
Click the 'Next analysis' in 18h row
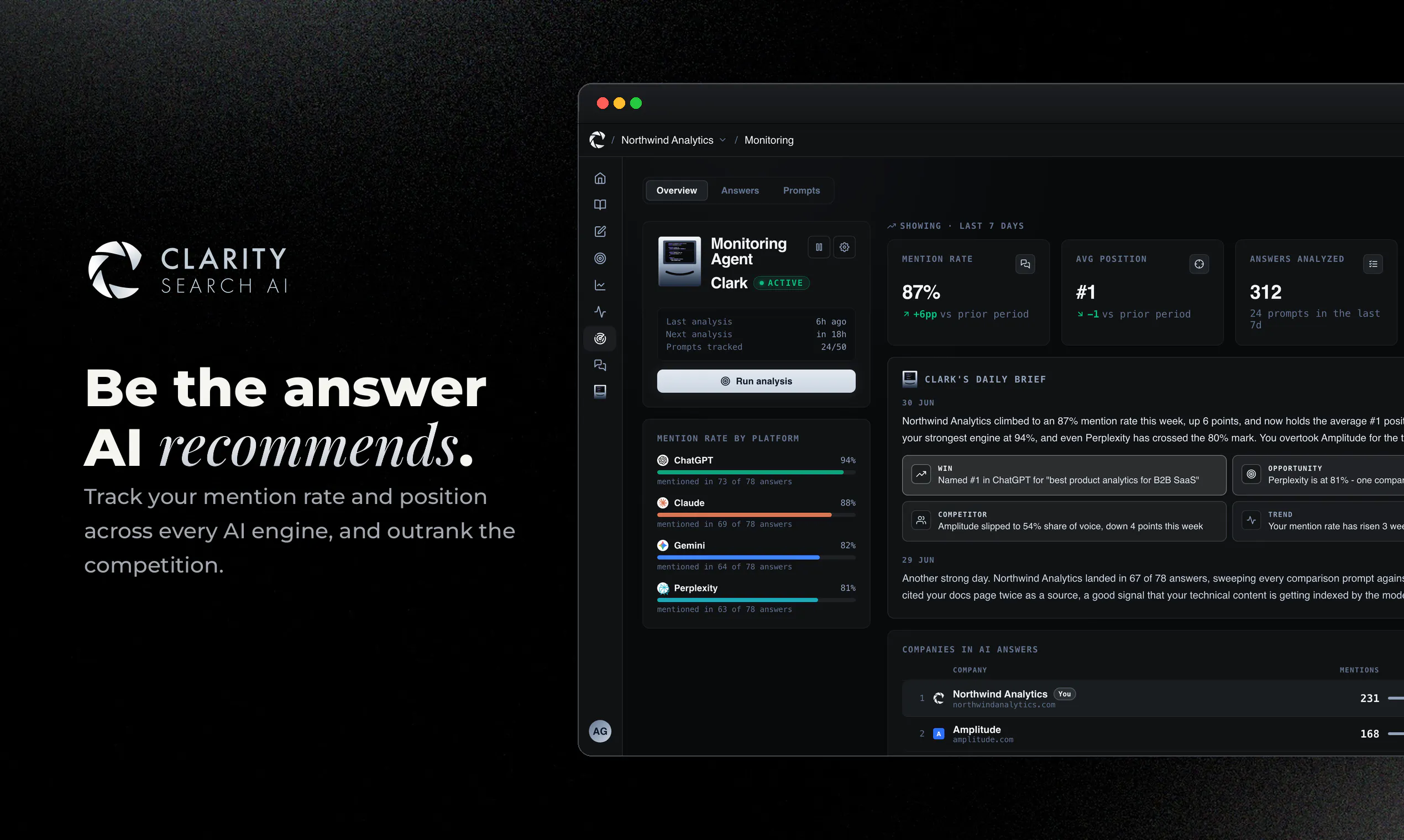coord(756,334)
